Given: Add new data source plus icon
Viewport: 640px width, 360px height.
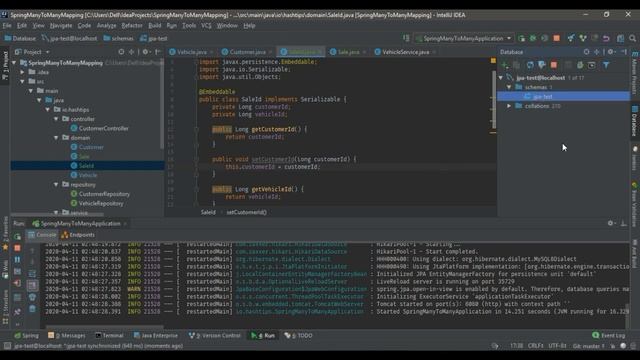Looking at the screenshot, I should coord(504,65).
